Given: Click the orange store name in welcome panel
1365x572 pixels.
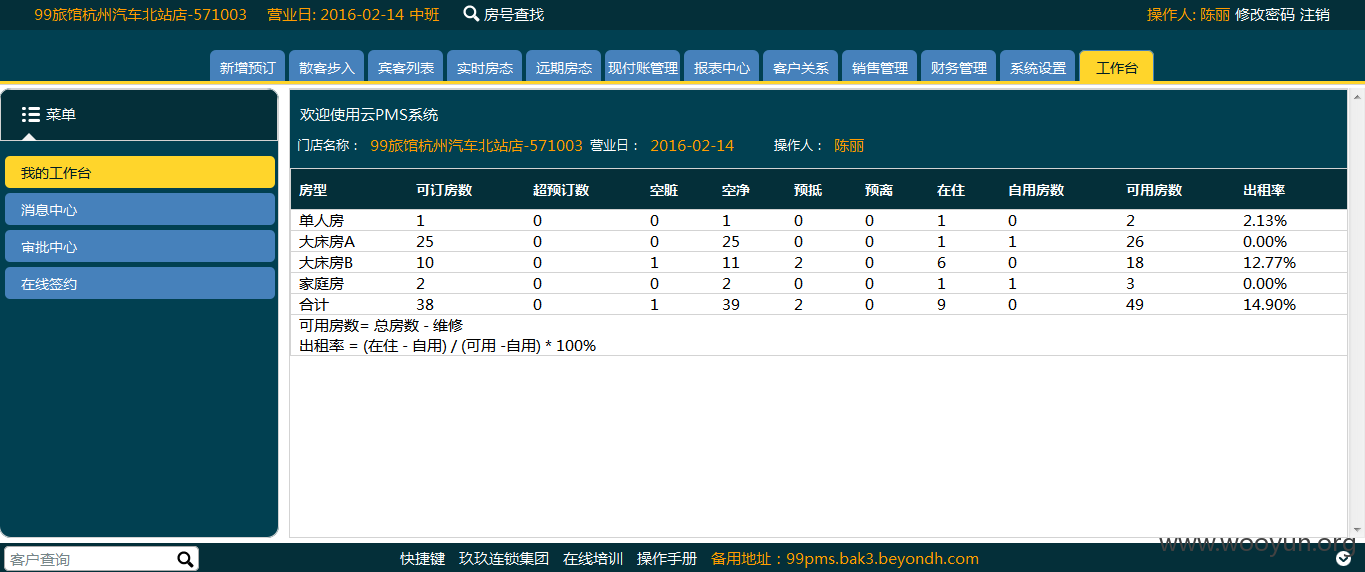Looking at the screenshot, I should [x=476, y=145].
